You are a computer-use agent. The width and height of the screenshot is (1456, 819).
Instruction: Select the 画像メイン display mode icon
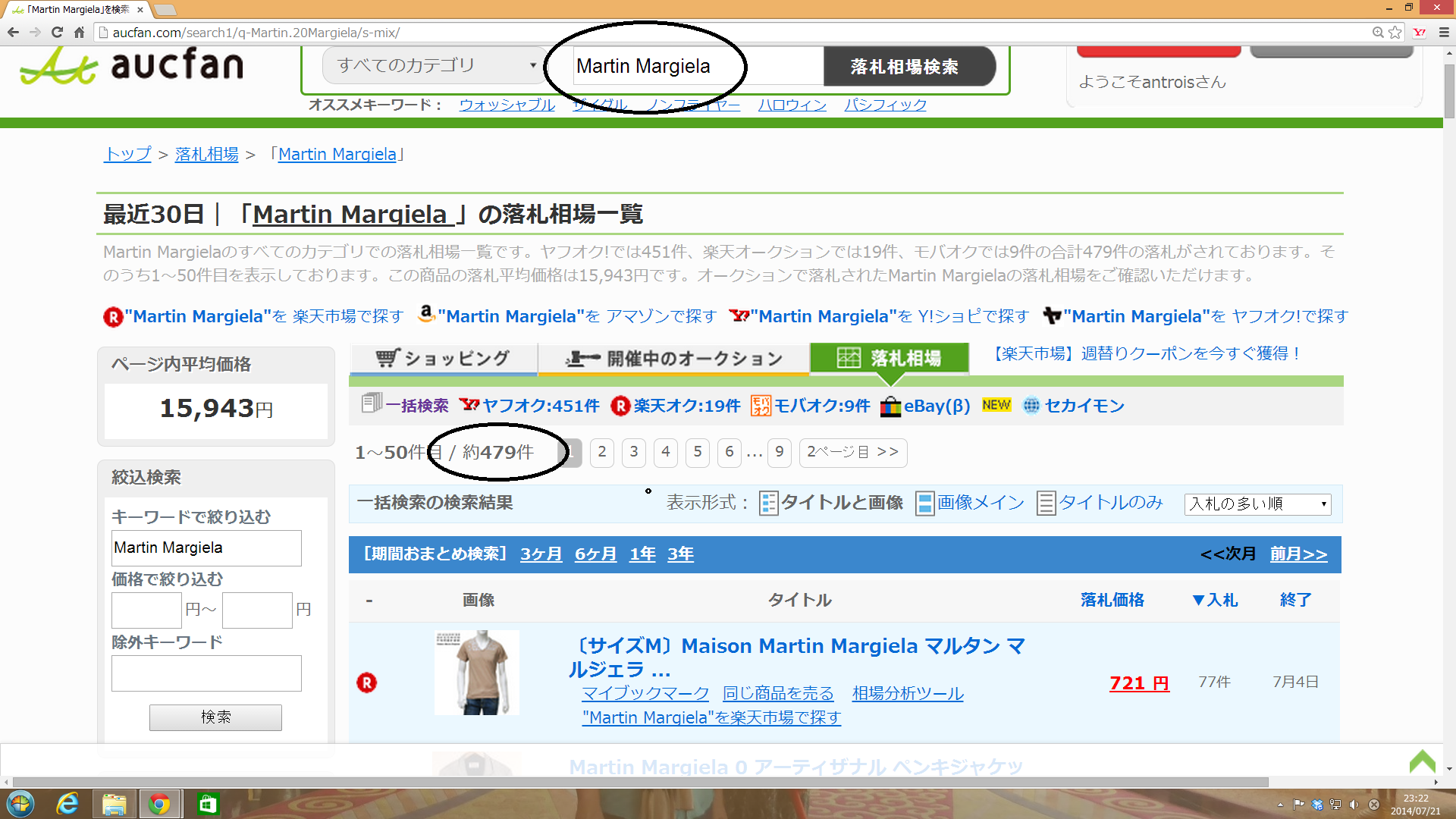[924, 504]
